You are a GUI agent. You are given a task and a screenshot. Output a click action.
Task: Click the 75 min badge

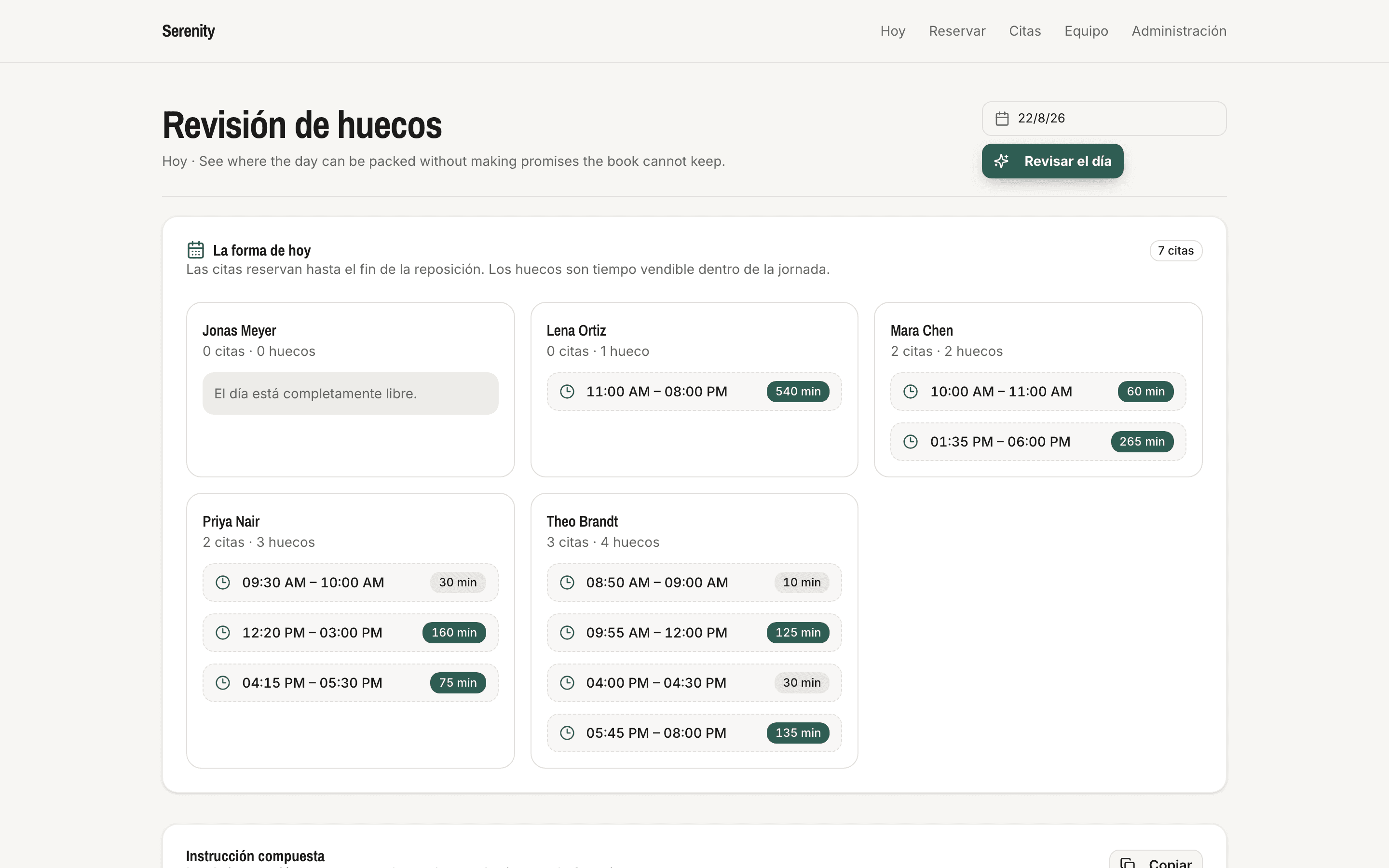[x=457, y=682]
